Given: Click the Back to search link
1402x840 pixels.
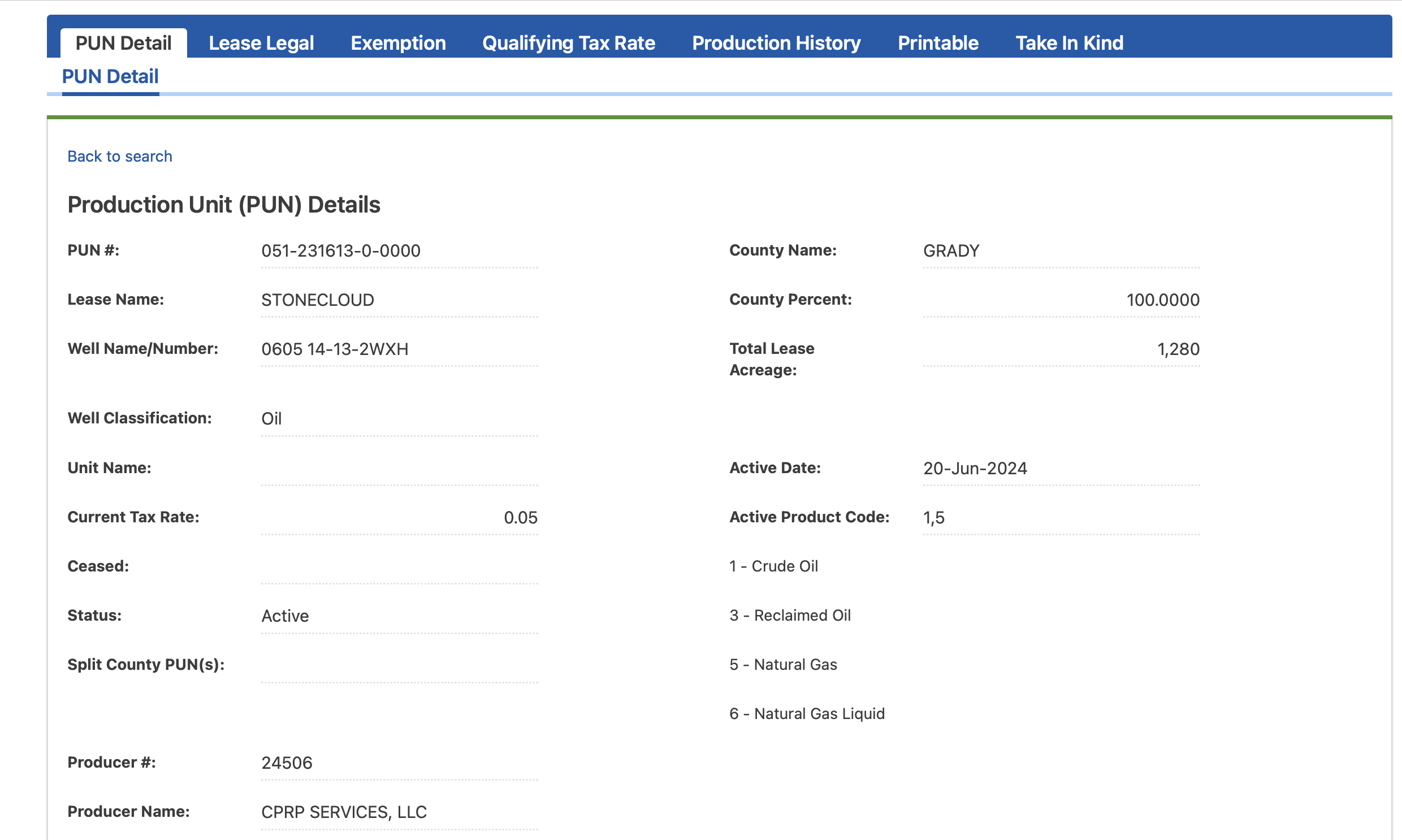Looking at the screenshot, I should (119, 156).
